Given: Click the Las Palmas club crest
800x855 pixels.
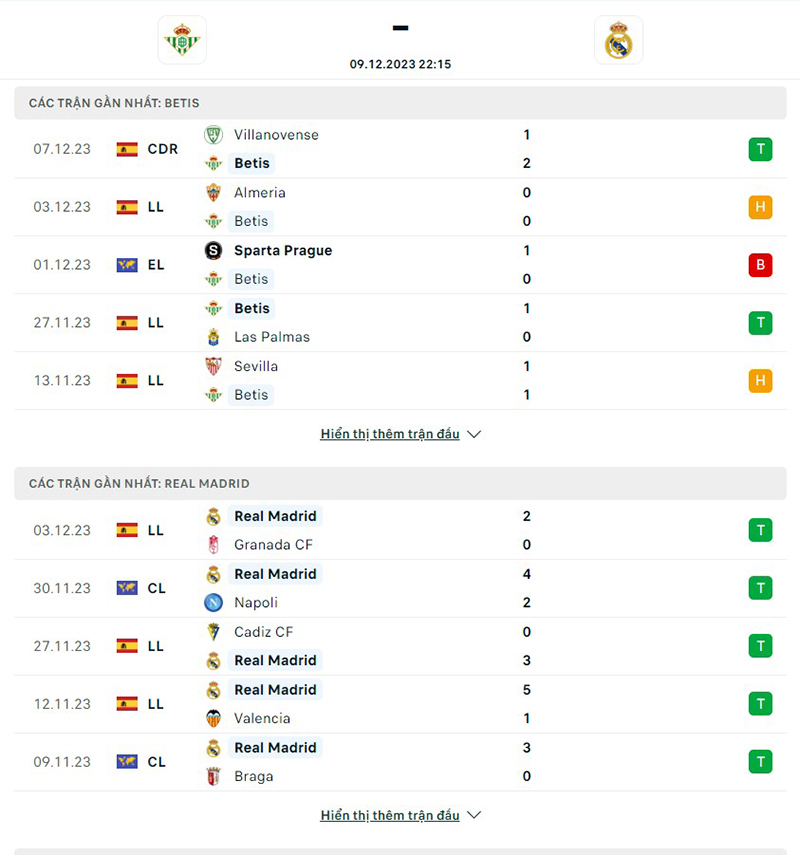Looking at the screenshot, I should click(x=213, y=337).
